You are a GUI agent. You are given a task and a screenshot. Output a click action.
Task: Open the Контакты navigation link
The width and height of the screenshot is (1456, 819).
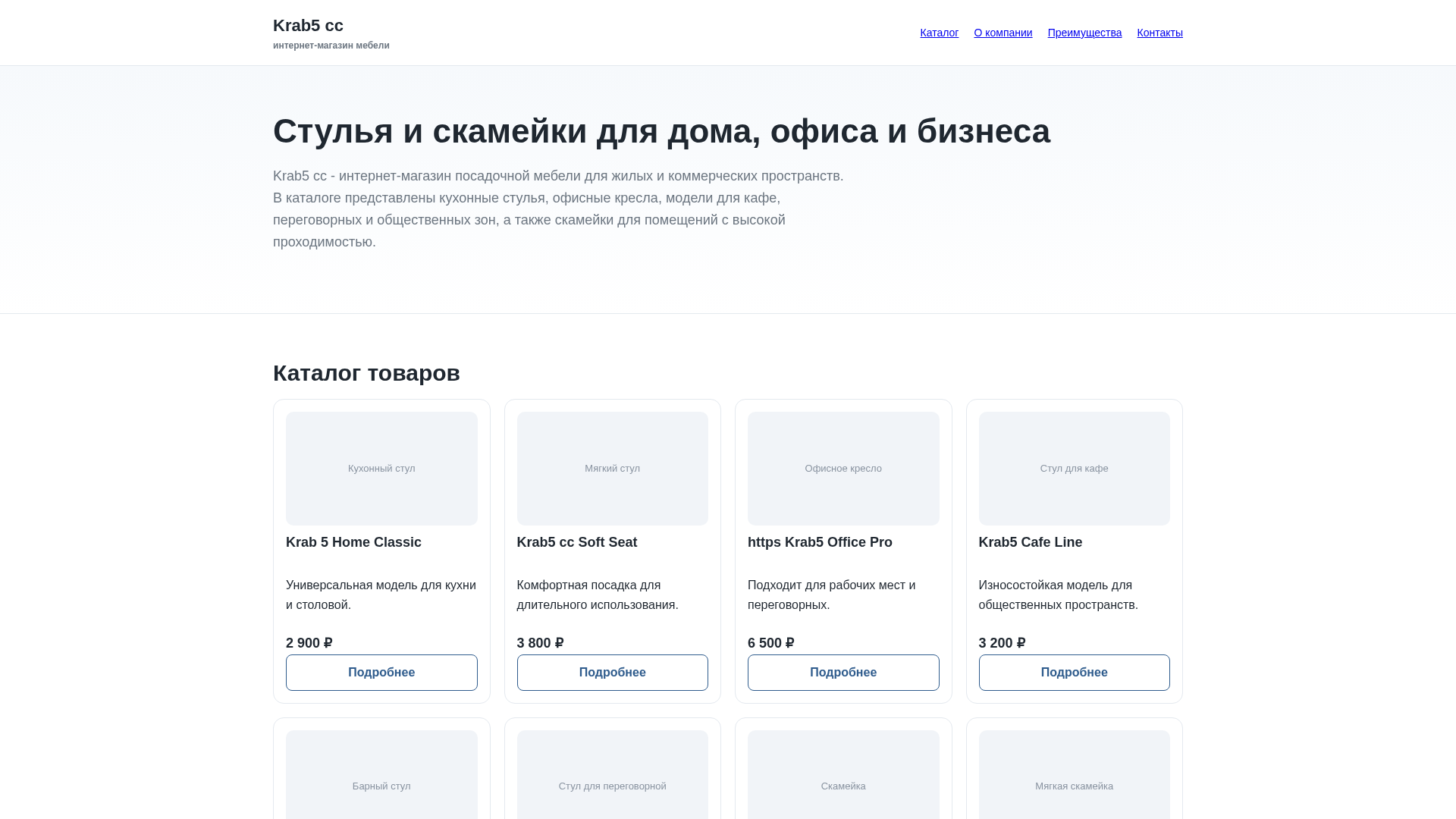[1159, 33]
